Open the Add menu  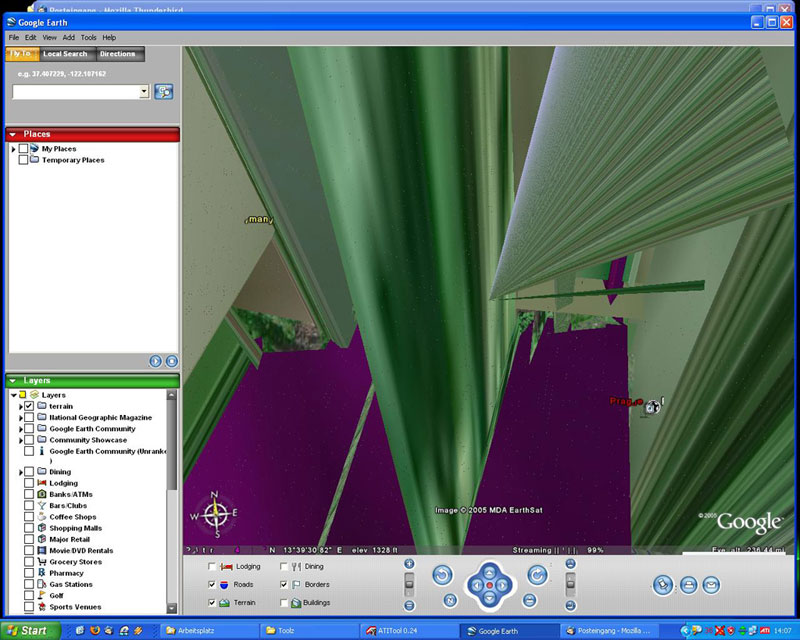click(68, 37)
